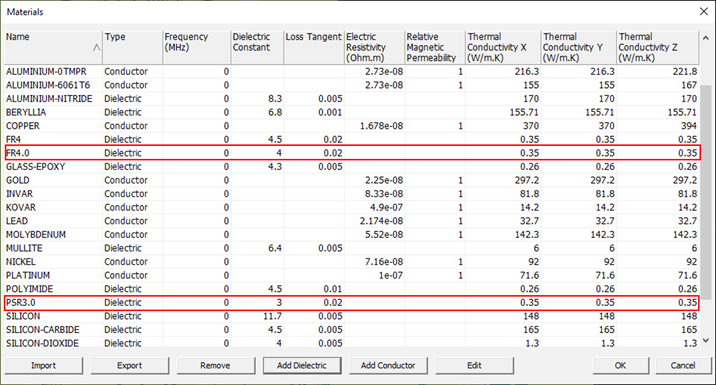The height and width of the screenshot is (385, 716).
Task: Click the Frequency (MHz) column header
Action: 196,47
